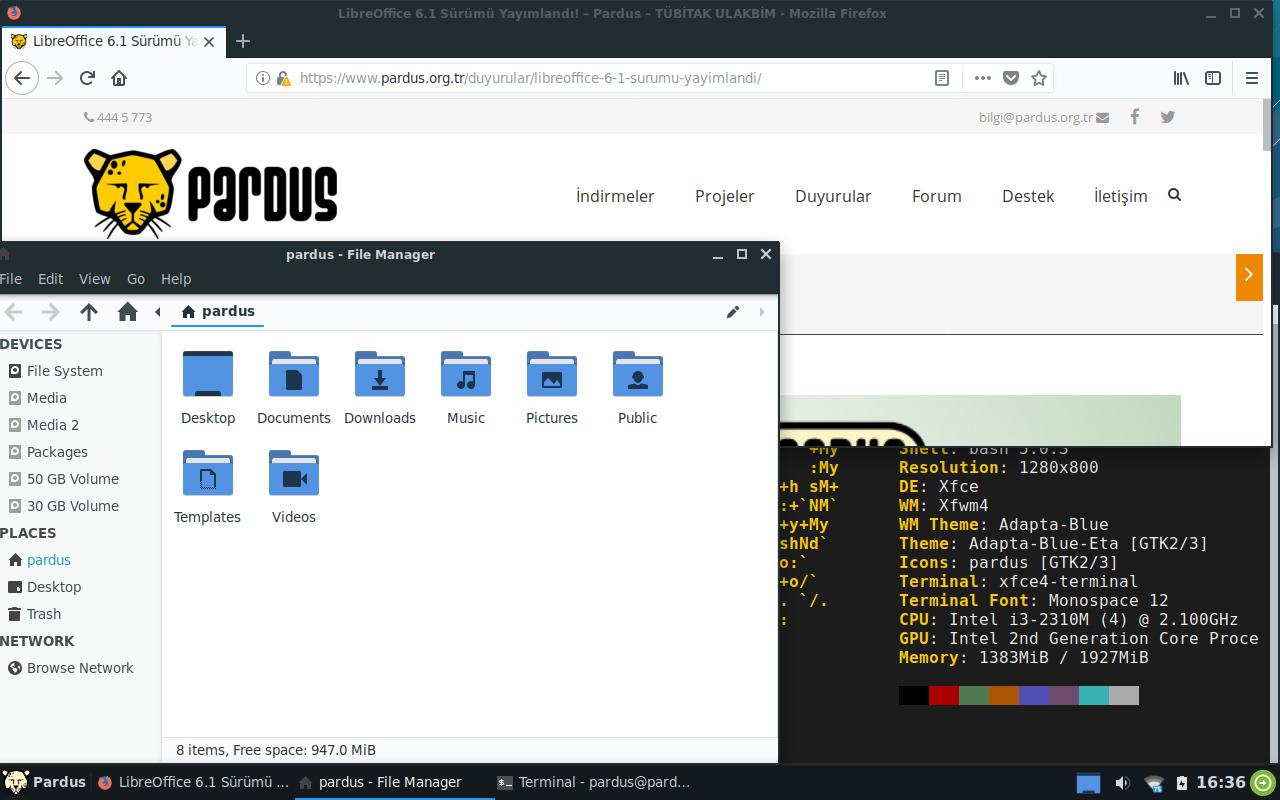Save the page to Pocket
This screenshot has width=1280, height=800.
point(1011,77)
